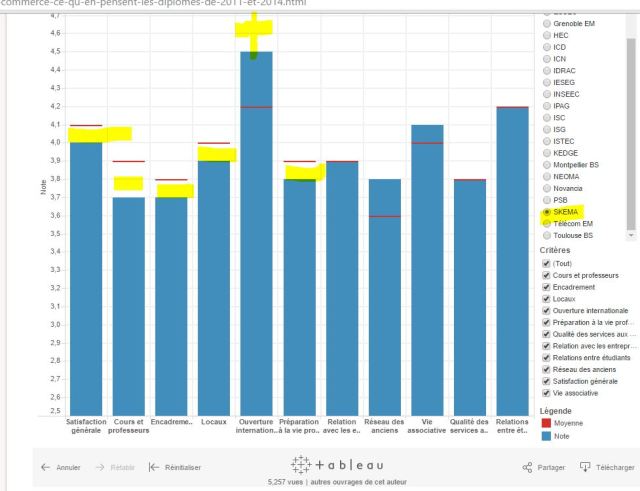Click the blue Note legend swatch
Image resolution: width=640 pixels, height=491 pixels.
click(546, 436)
